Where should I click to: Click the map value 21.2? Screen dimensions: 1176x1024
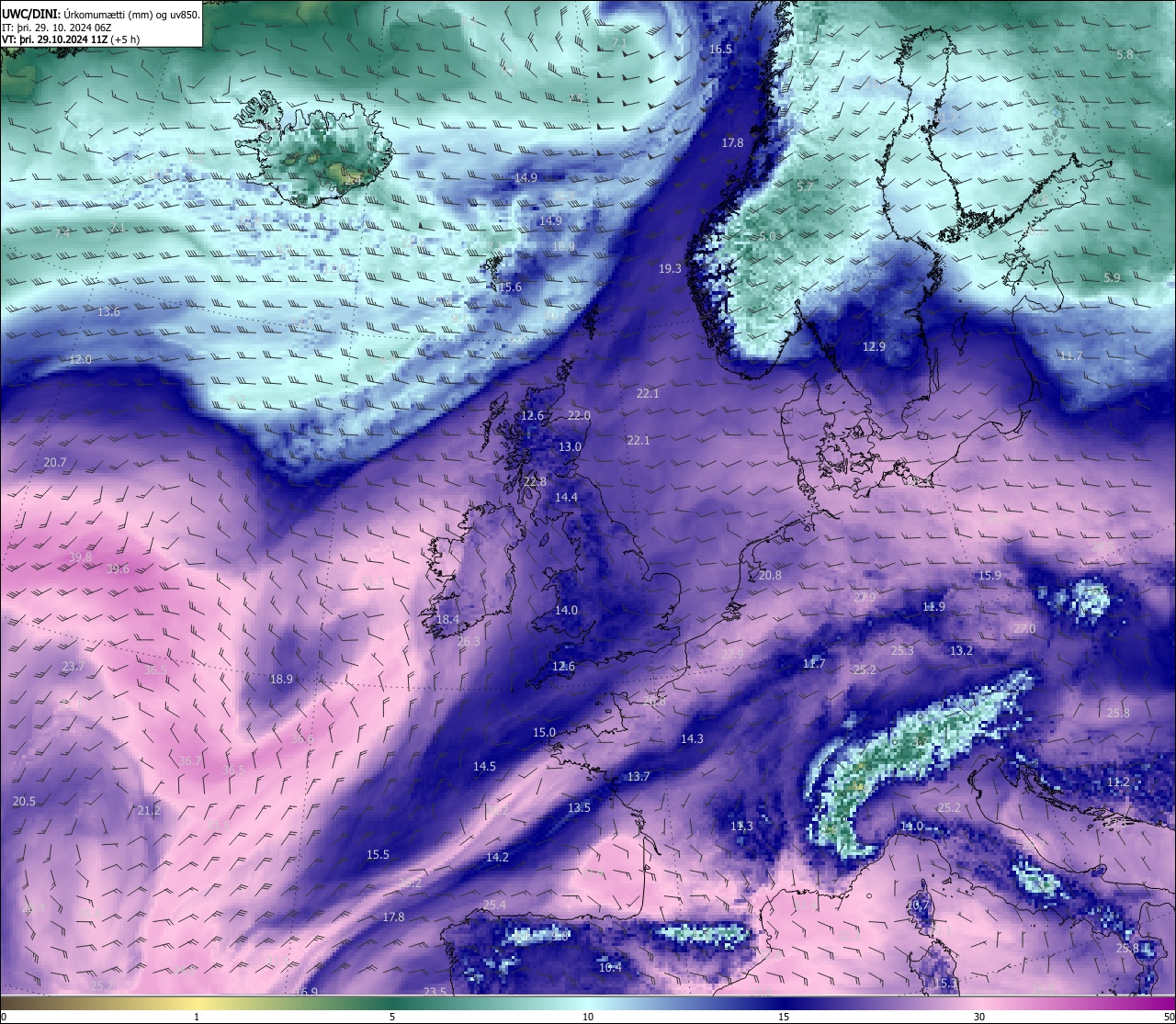click(x=149, y=811)
